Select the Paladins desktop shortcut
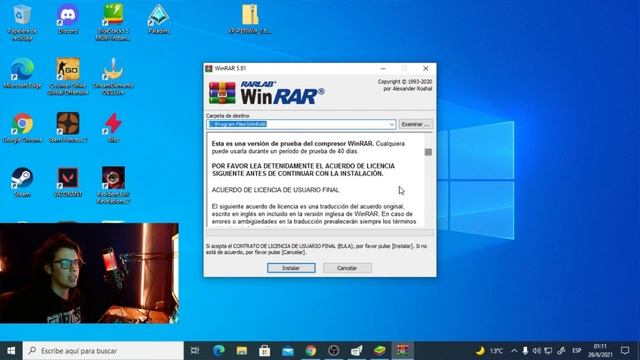This screenshot has width=640, height=360. pyautogui.click(x=159, y=19)
